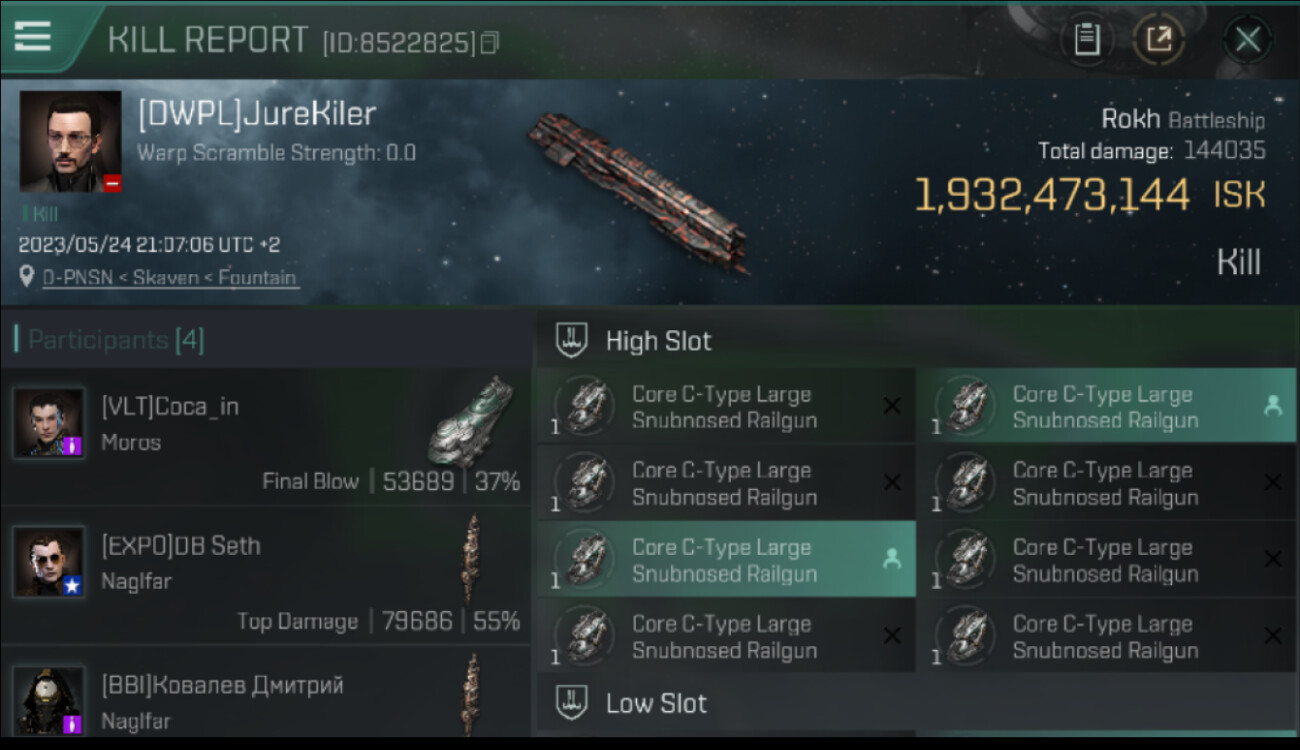Screen dimensions: 1300x750
Task: Open DB Seth's pilot portrait
Action: tap(48, 562)
